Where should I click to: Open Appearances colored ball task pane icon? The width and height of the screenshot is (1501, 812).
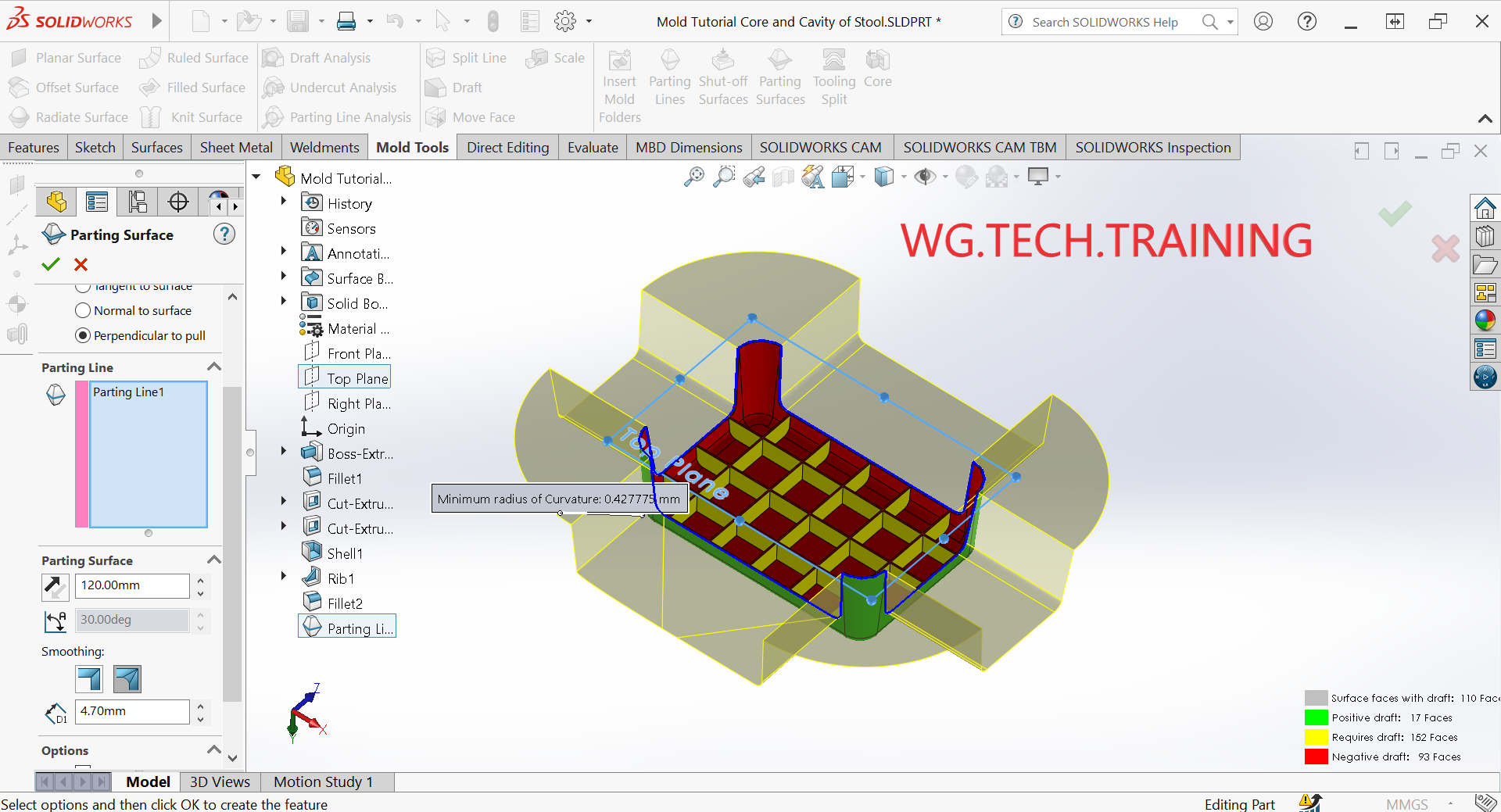click(x=1485, y=320)
